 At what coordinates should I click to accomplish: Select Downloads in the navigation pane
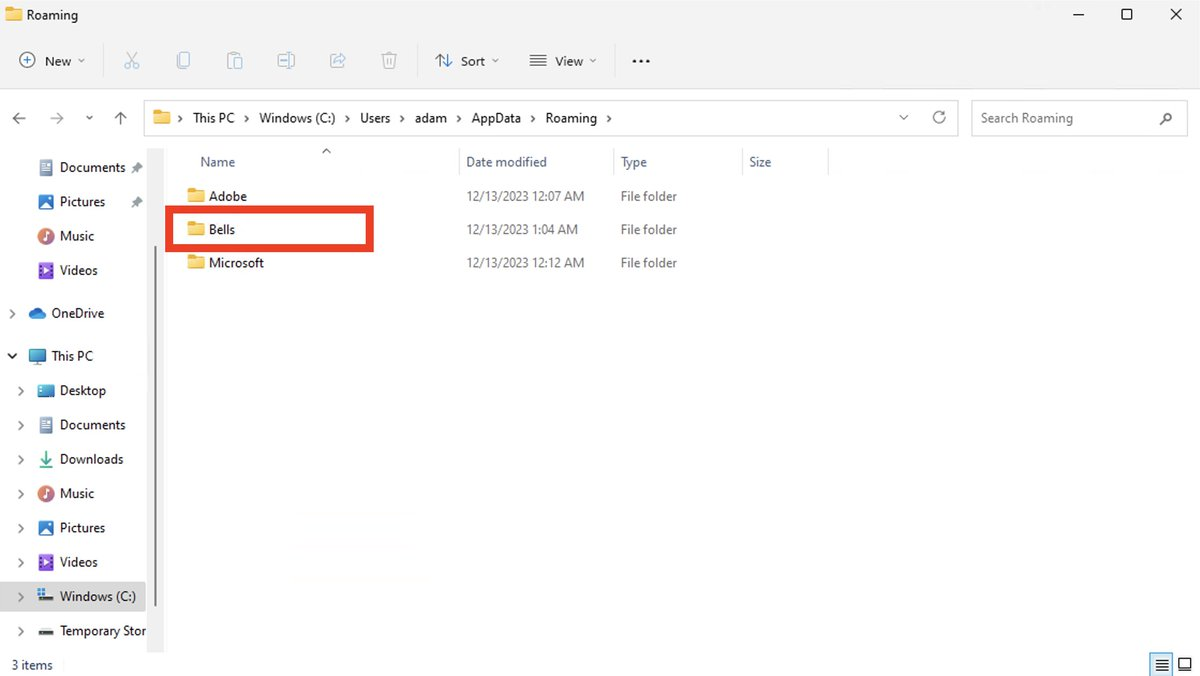point(91,459)
